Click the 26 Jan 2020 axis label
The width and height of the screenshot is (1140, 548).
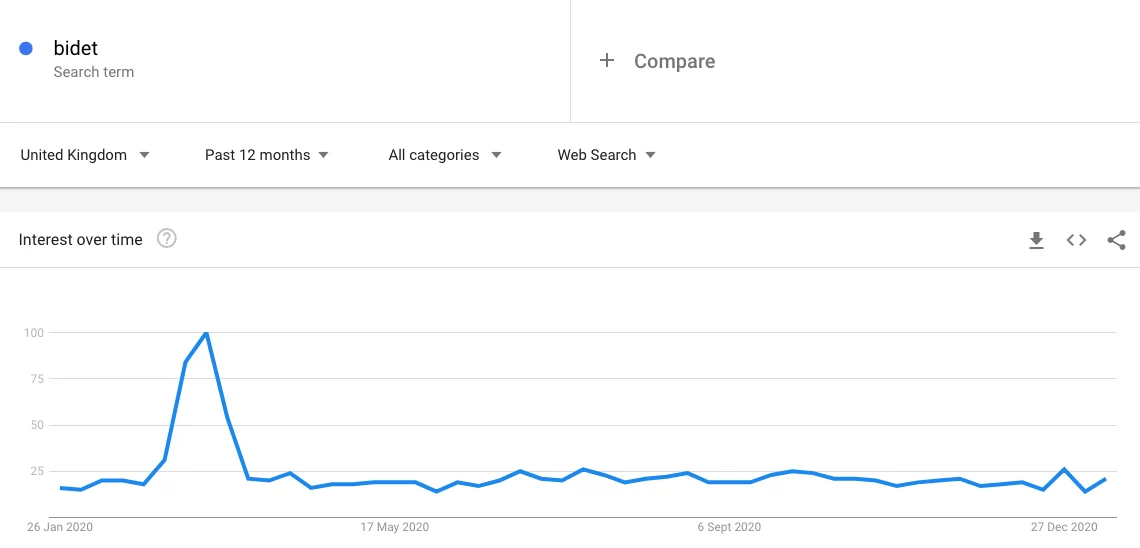click(59, 527)
